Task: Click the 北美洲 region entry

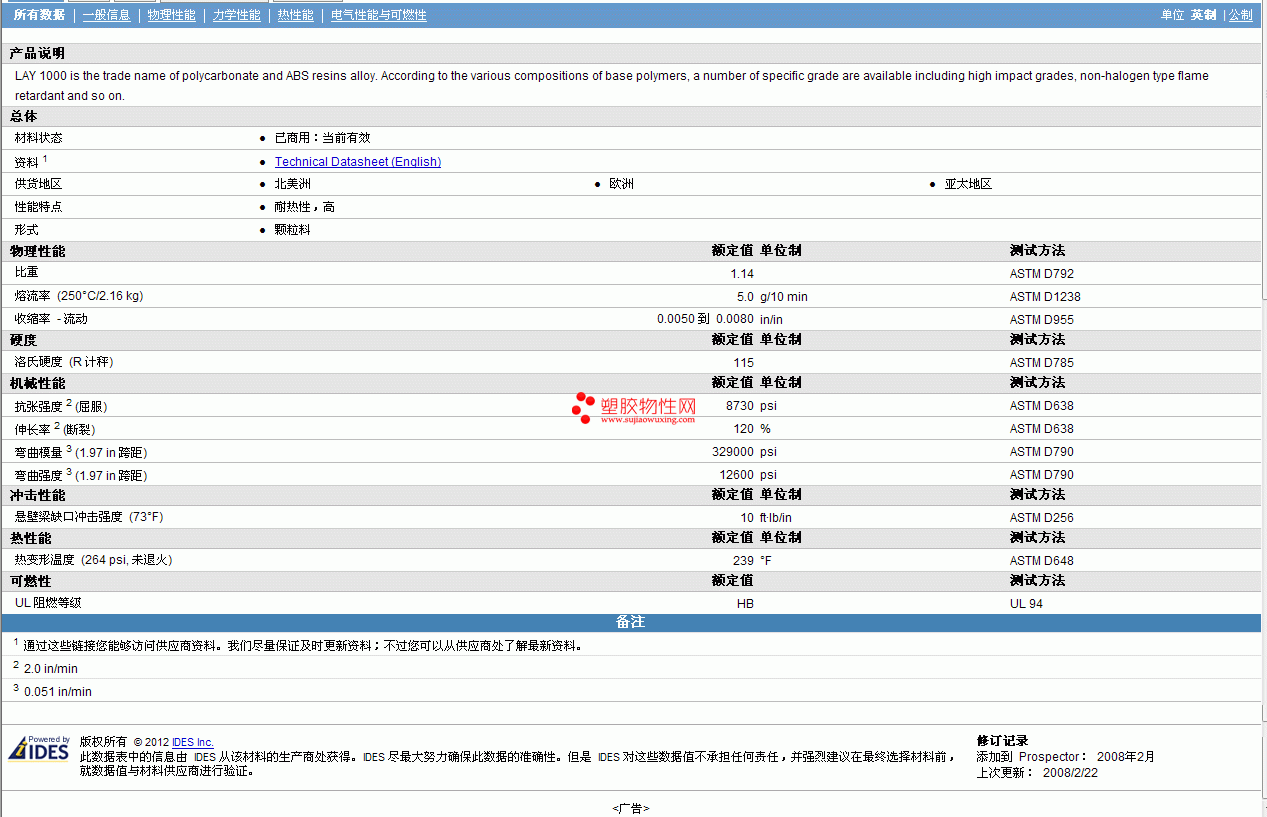Action: 292,184
